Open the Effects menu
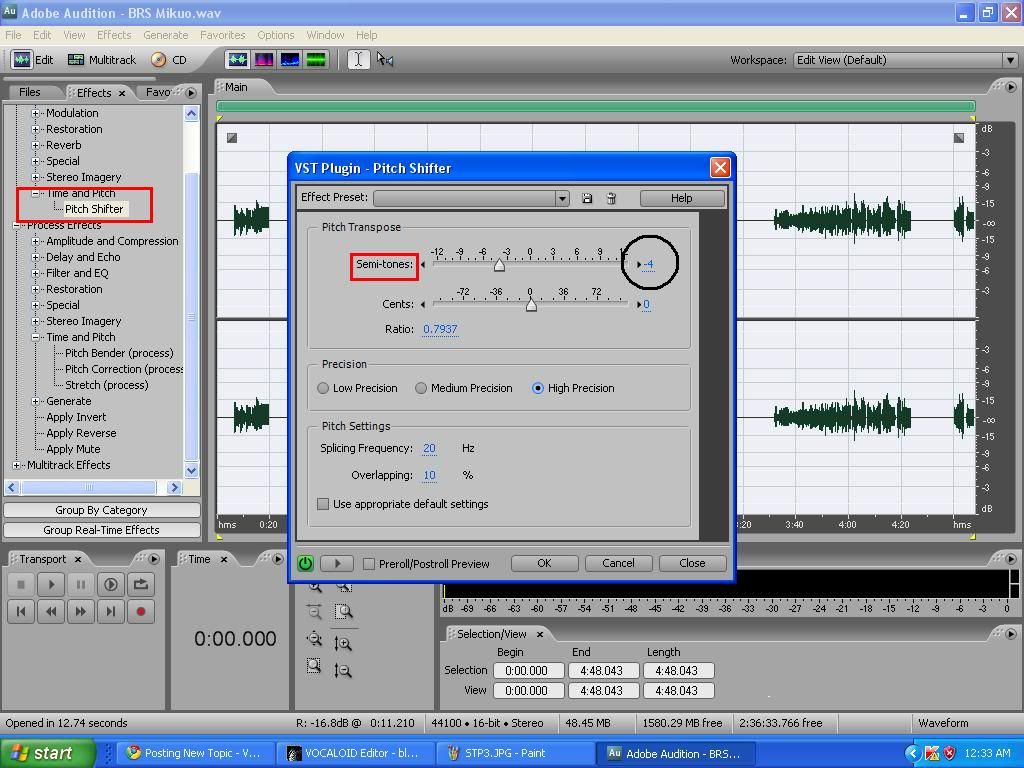1024x768 pixels. (x=114, y=35)
